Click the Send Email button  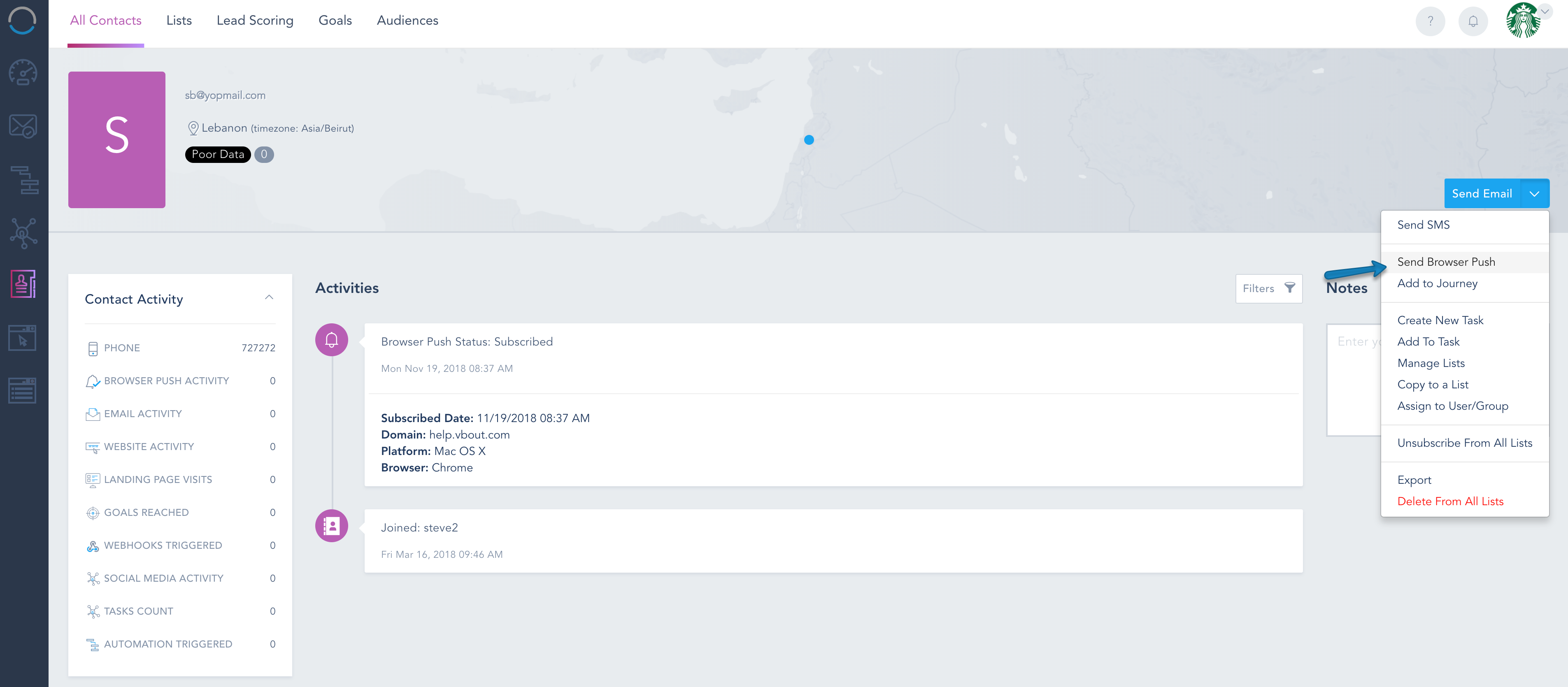click(1482, 193)
